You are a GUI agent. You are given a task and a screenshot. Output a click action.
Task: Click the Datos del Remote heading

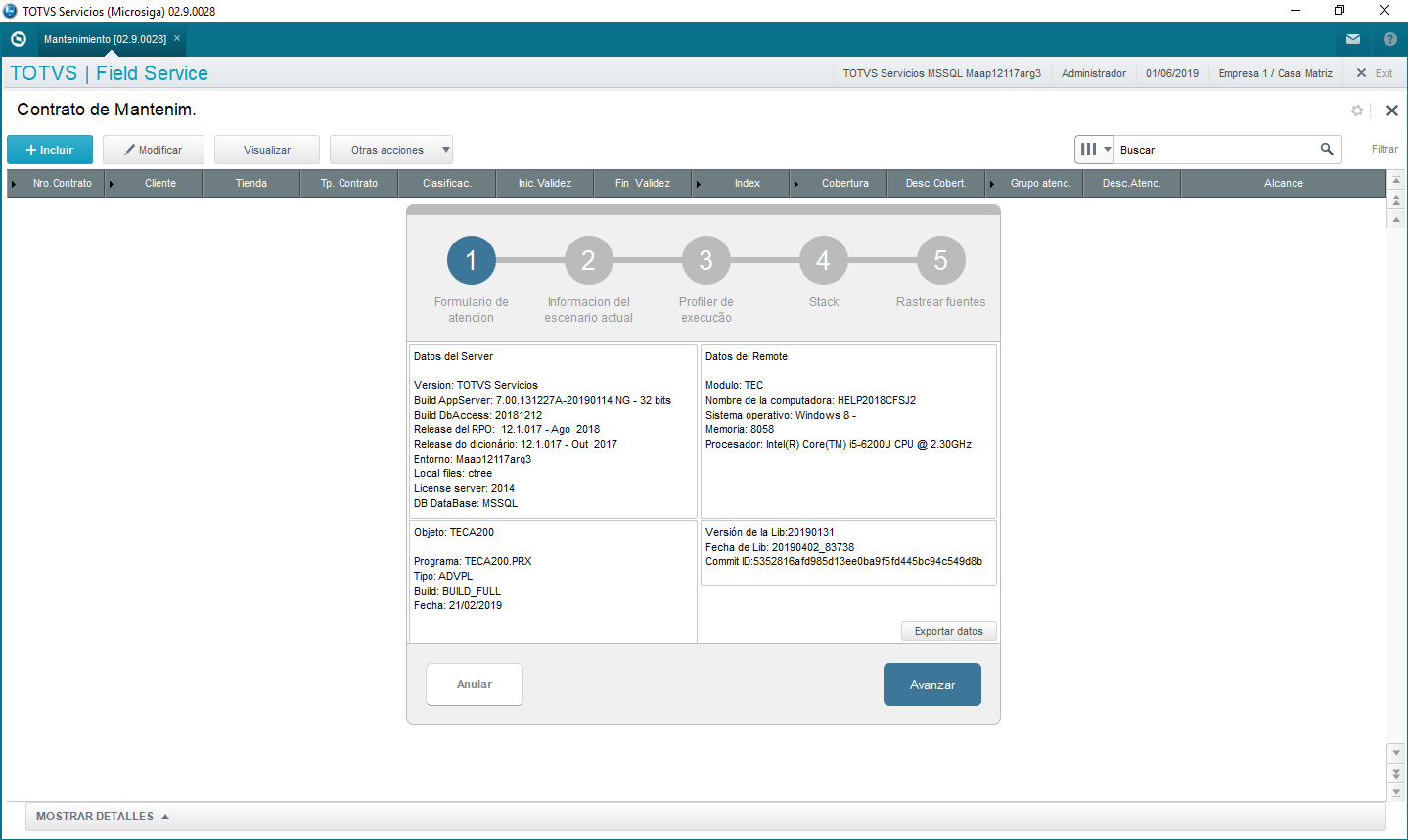pos(747,356)
